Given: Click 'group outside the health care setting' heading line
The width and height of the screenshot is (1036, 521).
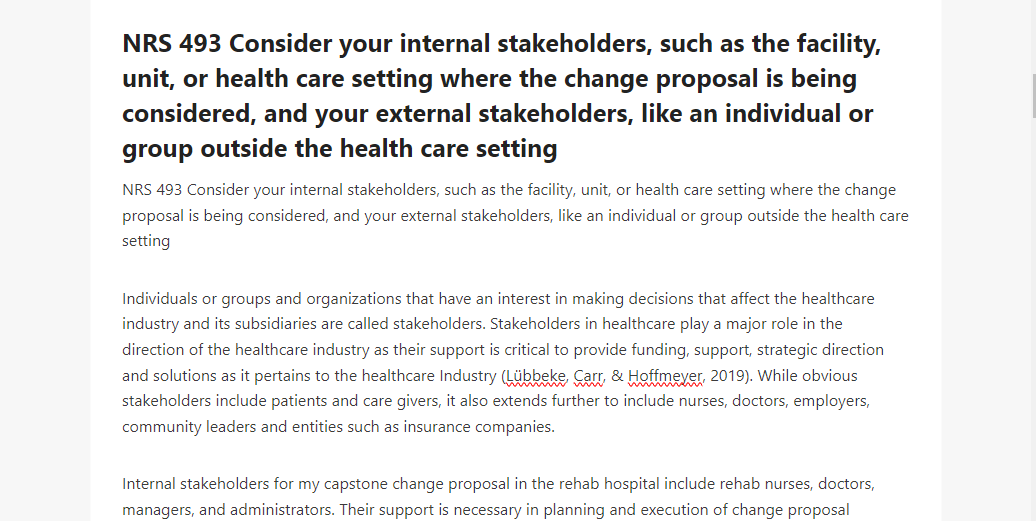Looking at the screenshot, I should pos(340,149).
